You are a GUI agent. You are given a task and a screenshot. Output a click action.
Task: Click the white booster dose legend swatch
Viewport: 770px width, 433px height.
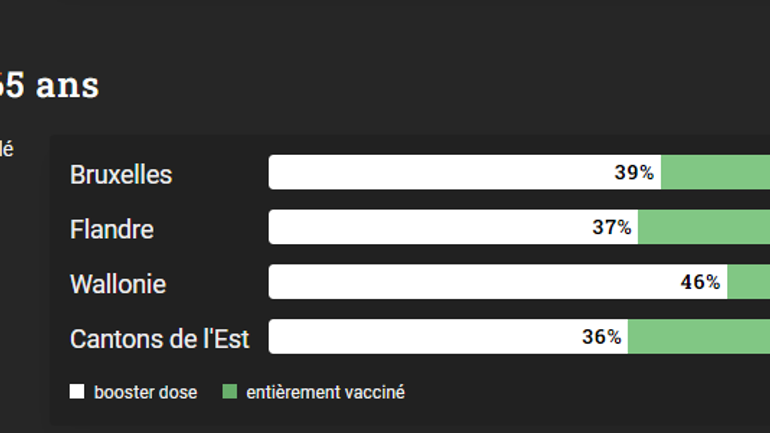tap(77, 392)
